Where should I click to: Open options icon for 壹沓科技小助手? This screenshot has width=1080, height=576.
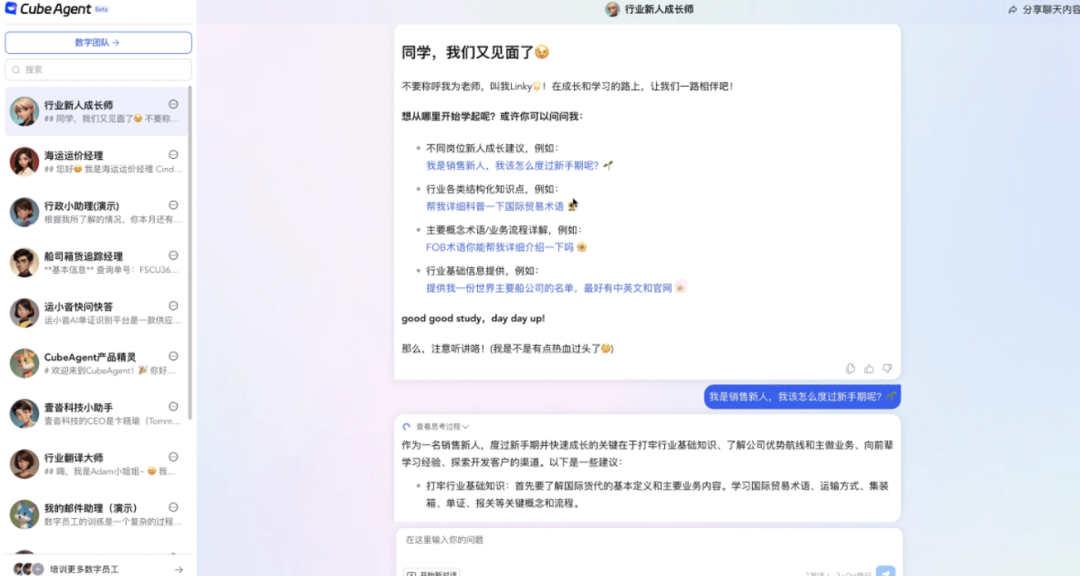174,406
